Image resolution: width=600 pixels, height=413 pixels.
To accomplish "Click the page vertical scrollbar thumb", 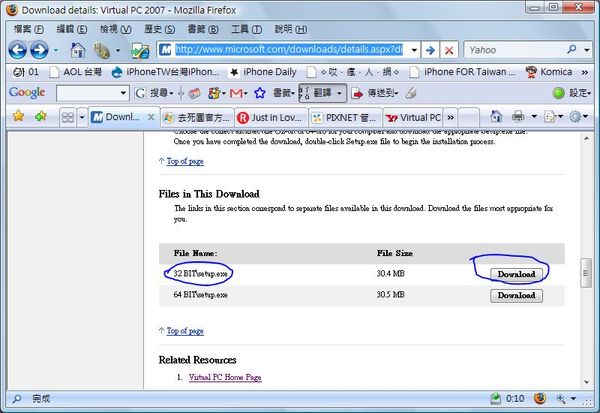I will 586,273.
